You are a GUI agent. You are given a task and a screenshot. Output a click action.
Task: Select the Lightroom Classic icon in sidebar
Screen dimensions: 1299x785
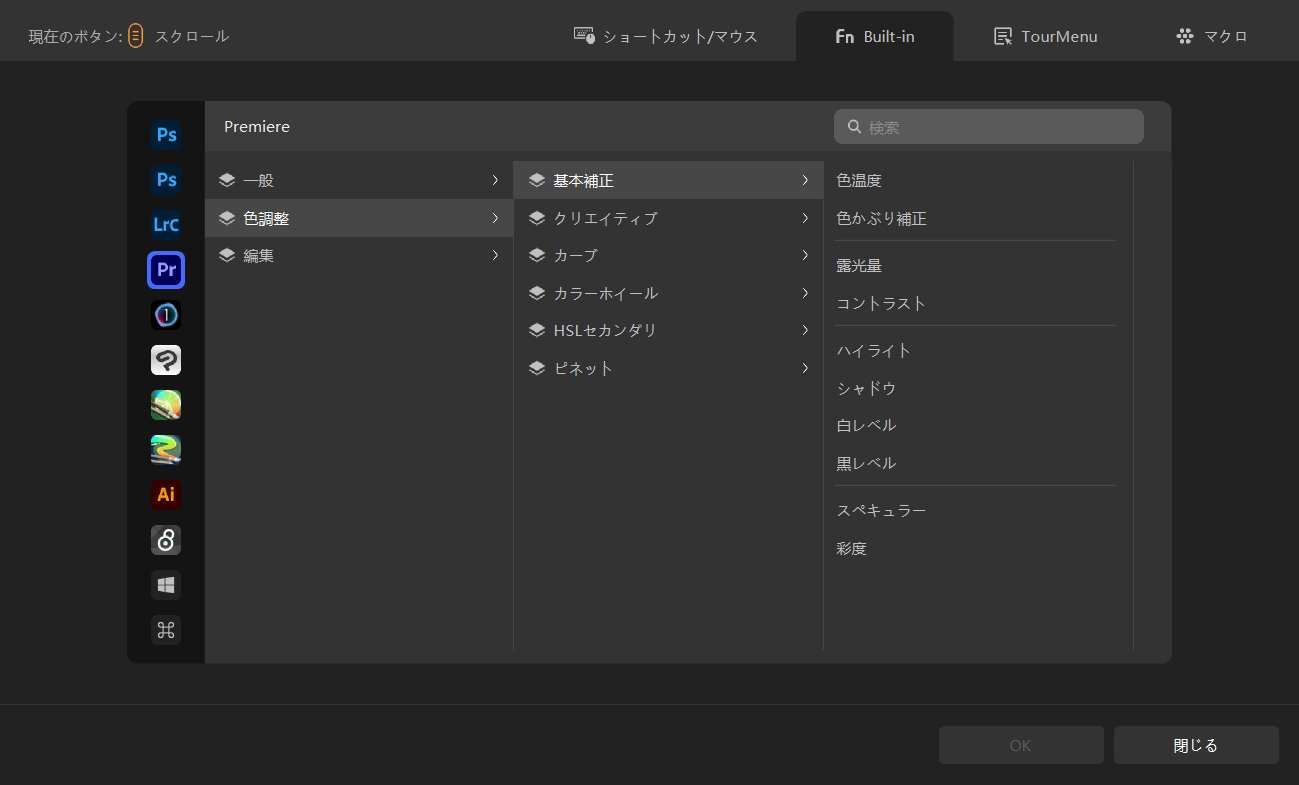tap(166, 225)
